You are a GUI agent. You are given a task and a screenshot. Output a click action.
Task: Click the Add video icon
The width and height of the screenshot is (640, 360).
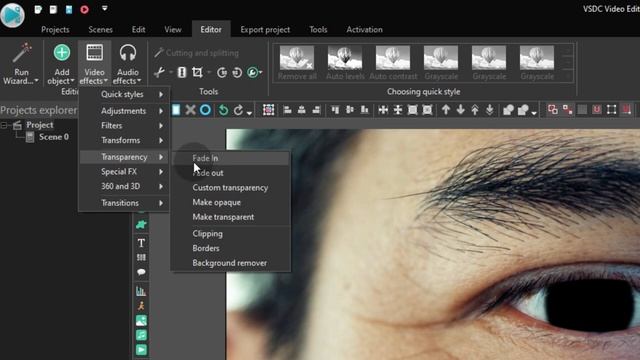pyautogui.click(x=141, y=350)
